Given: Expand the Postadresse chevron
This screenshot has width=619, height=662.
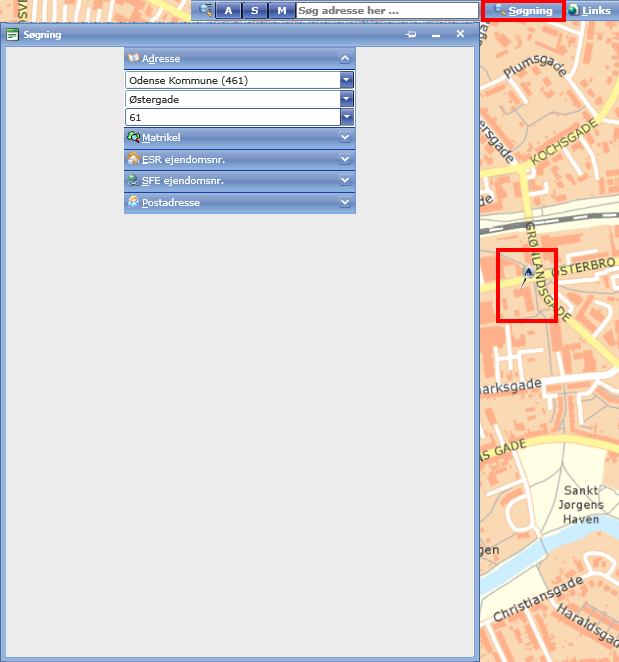Looking at the screenshot, I should (345, 202).
